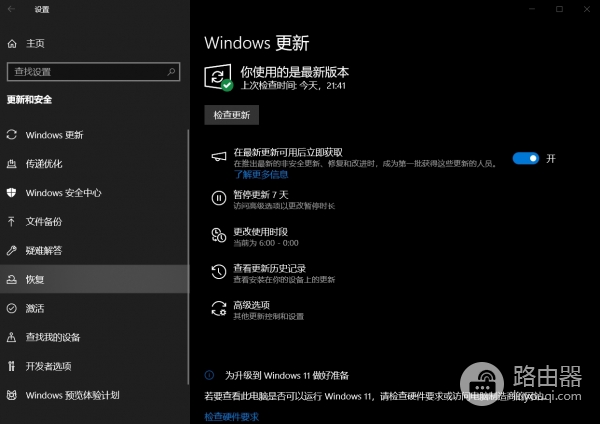Open 激活 activation page

point(35,308)
